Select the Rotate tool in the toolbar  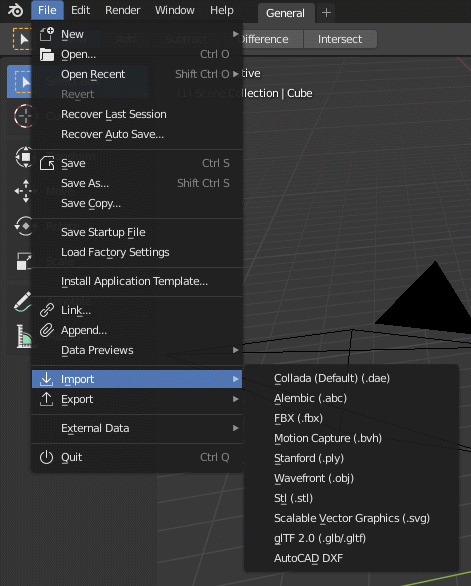click(x=23, y=226)
